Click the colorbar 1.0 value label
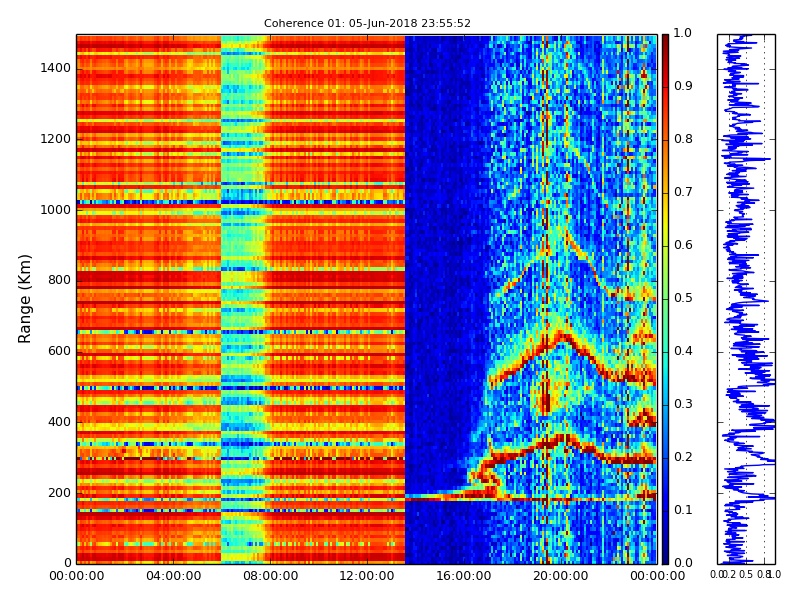Image resolution: width=800 pixels, height=600 pixels. tap(683, 33)
